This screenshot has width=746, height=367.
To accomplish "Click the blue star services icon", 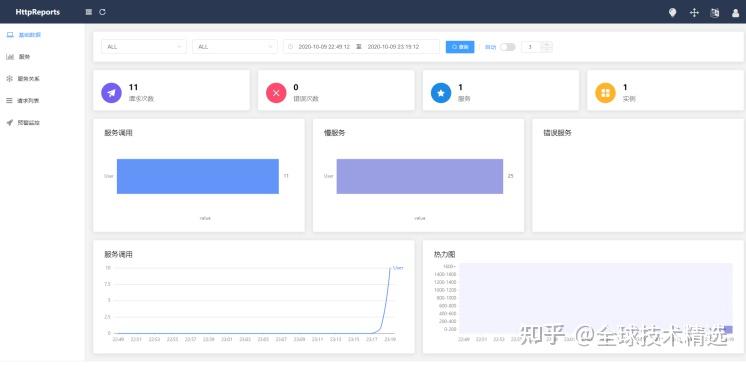I will coord(441,93).
